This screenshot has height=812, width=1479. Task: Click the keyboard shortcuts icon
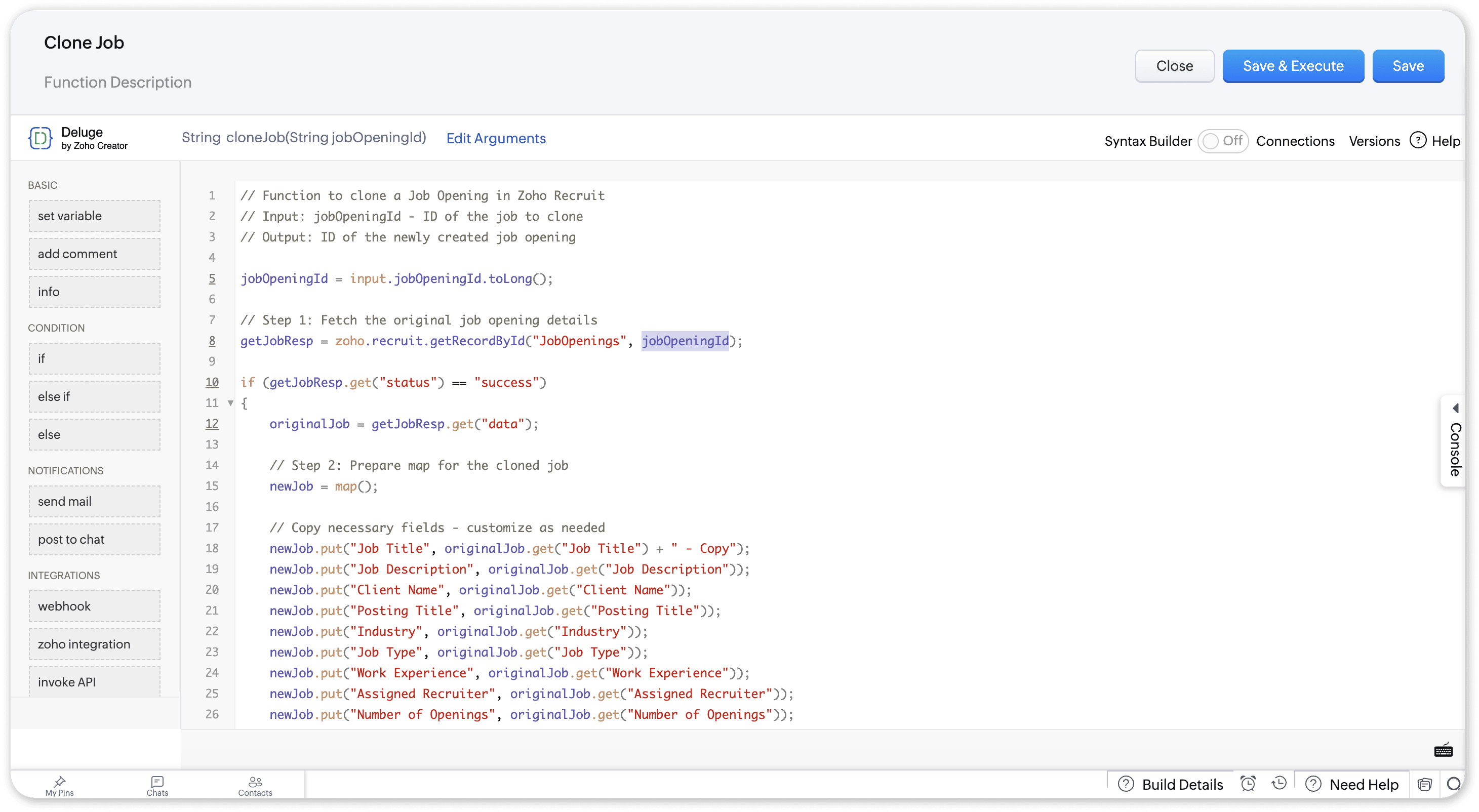coord(1443,751)
